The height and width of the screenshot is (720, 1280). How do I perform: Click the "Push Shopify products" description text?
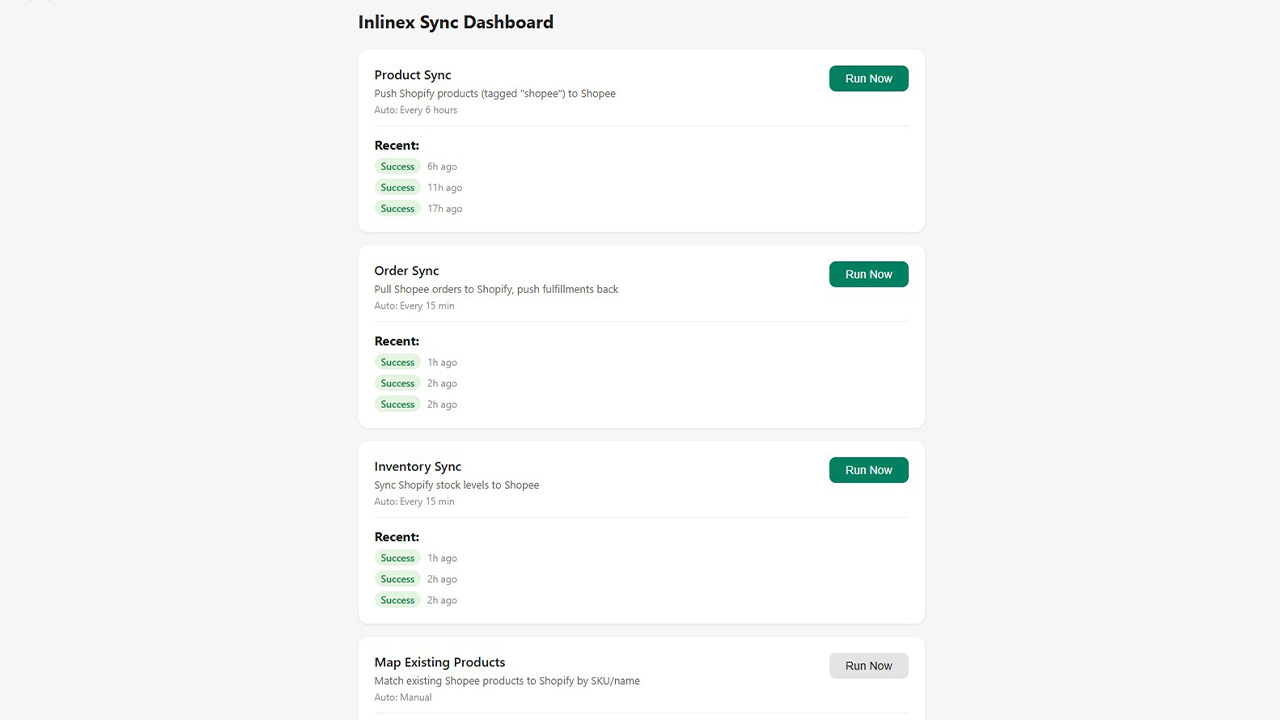[494, 94]
